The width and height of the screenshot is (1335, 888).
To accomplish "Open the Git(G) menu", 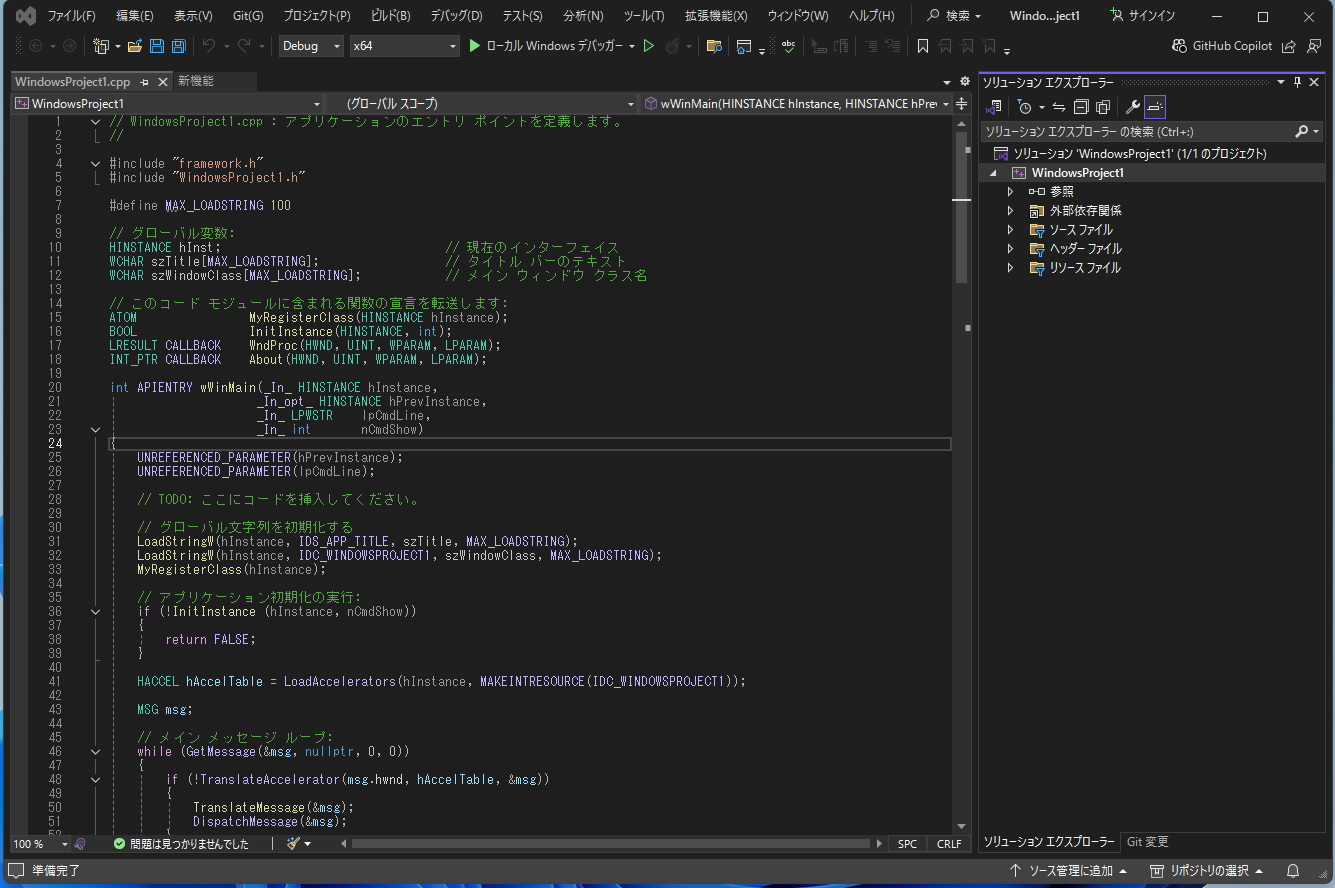I will pos(248,16).
